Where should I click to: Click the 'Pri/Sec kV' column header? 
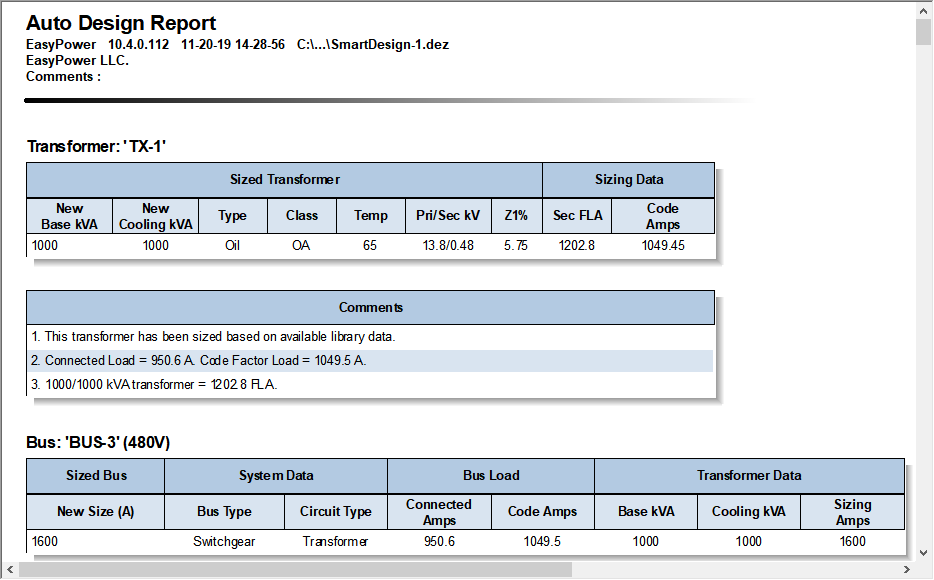448,216
